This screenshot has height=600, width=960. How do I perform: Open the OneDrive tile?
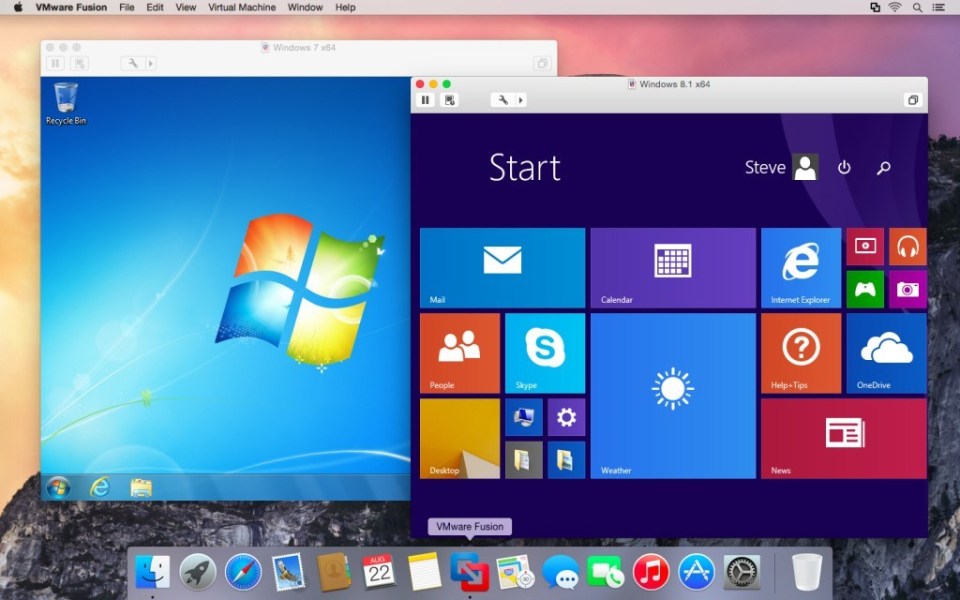tap(886, 352)
